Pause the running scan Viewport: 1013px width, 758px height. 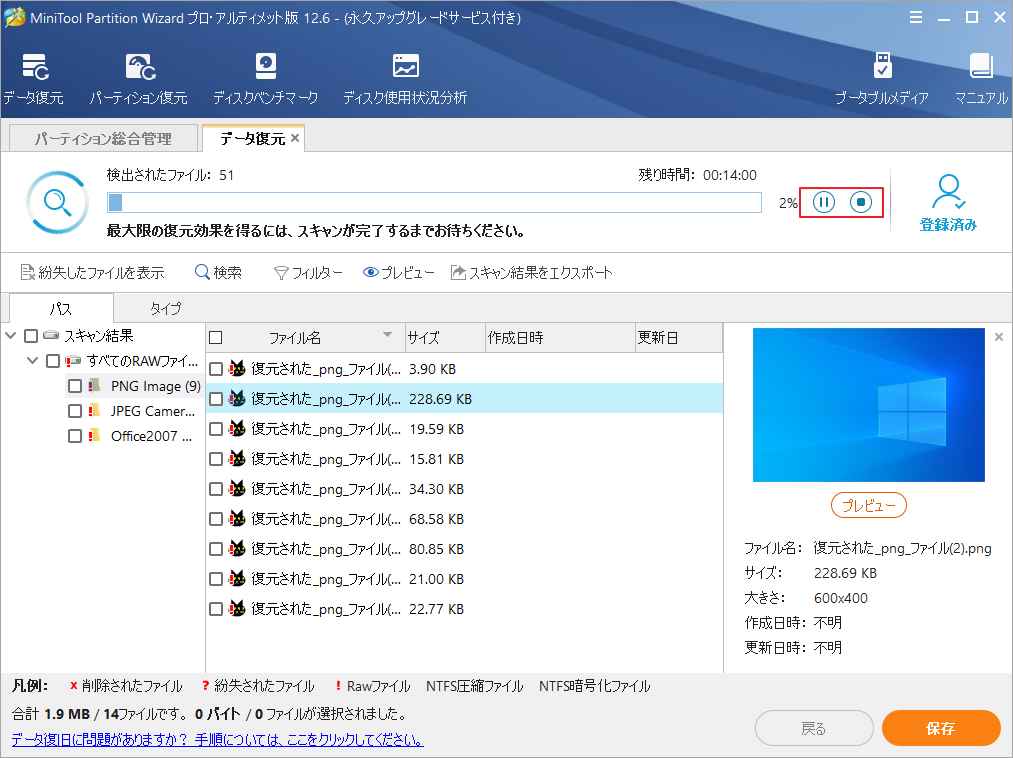click(824, 202)
